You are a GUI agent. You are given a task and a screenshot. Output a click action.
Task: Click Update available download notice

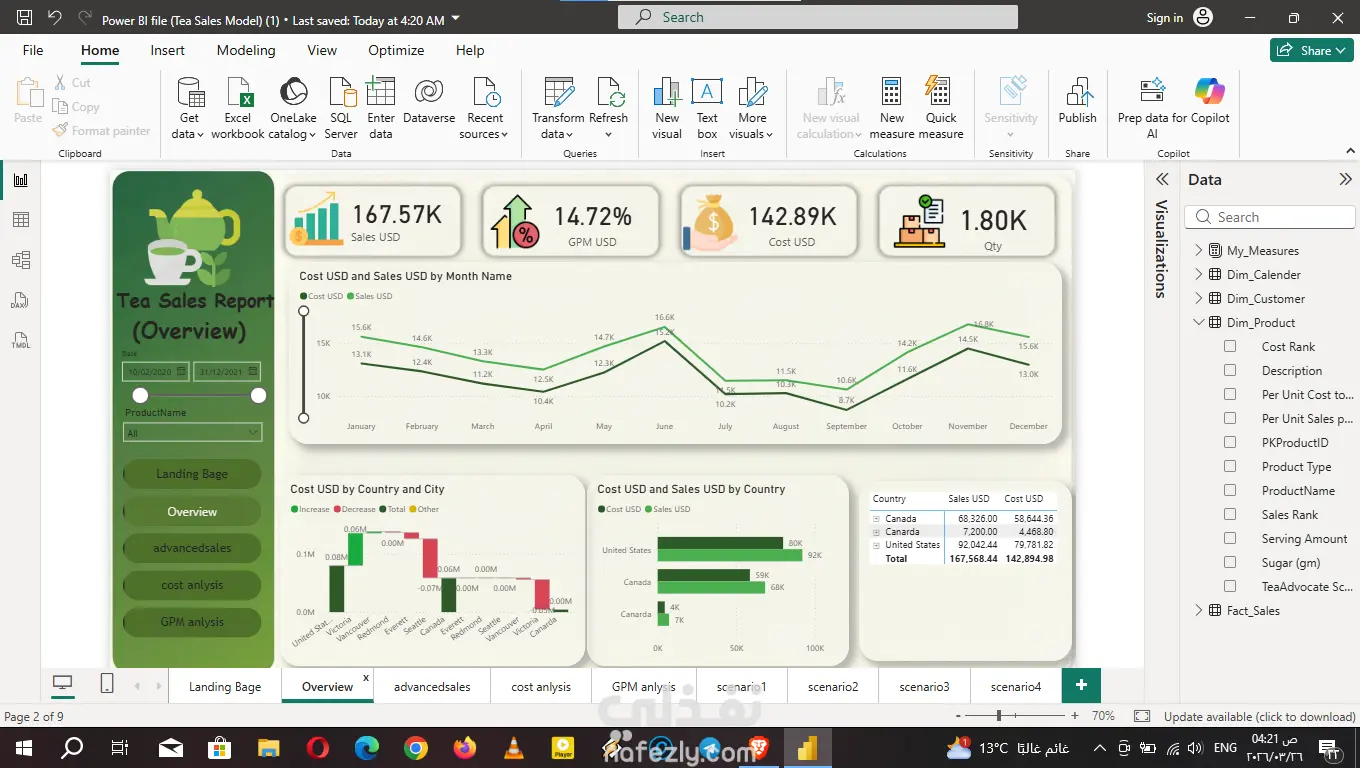[x=1259, y=717]
